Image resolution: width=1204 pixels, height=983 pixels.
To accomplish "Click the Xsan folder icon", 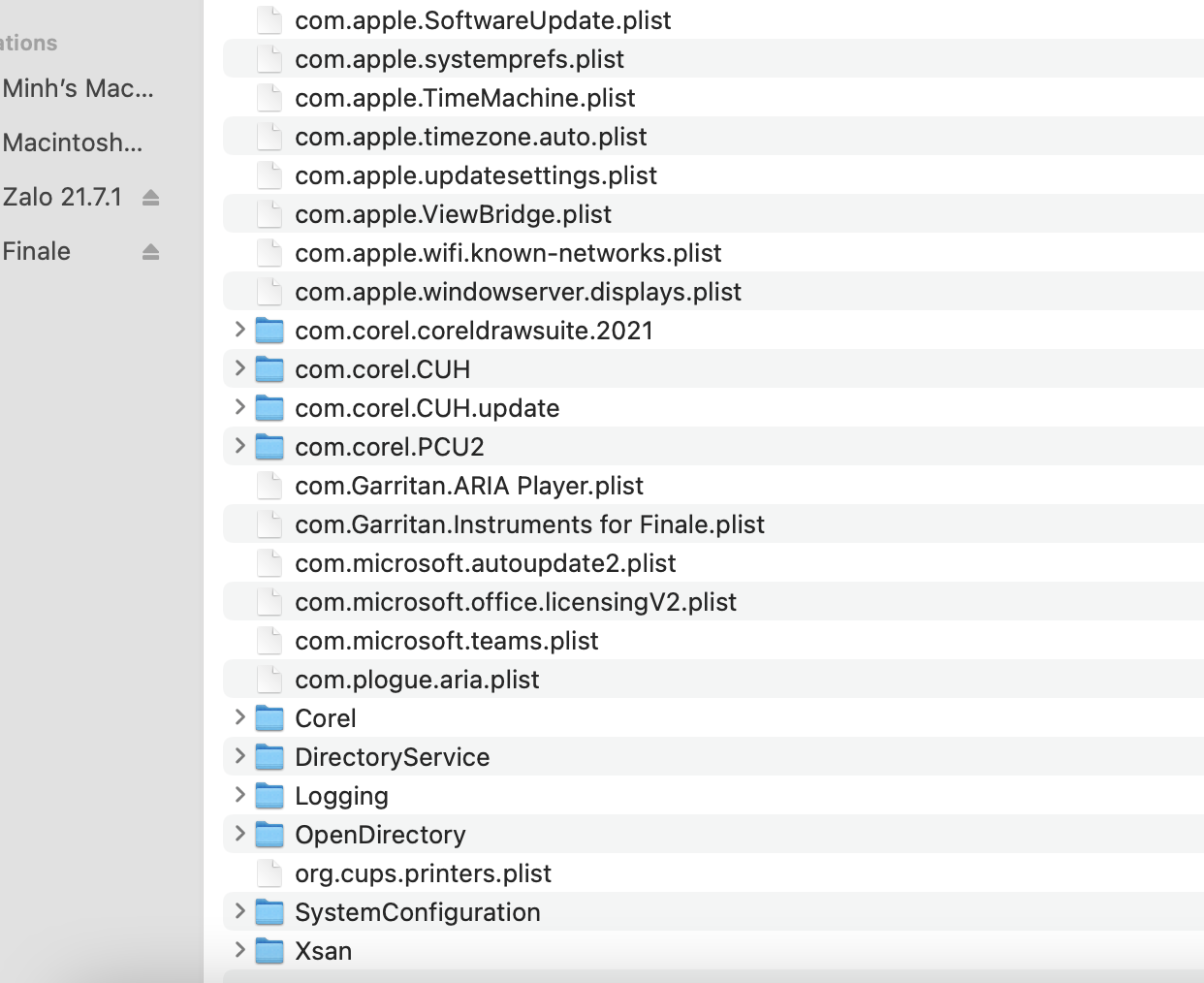I will [269, 951].
